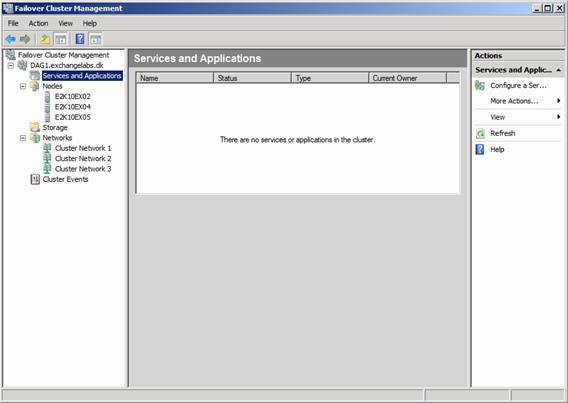Viewport: 568px width, 403px height.
Task: Open the File menu
Action: pos(13,23)
